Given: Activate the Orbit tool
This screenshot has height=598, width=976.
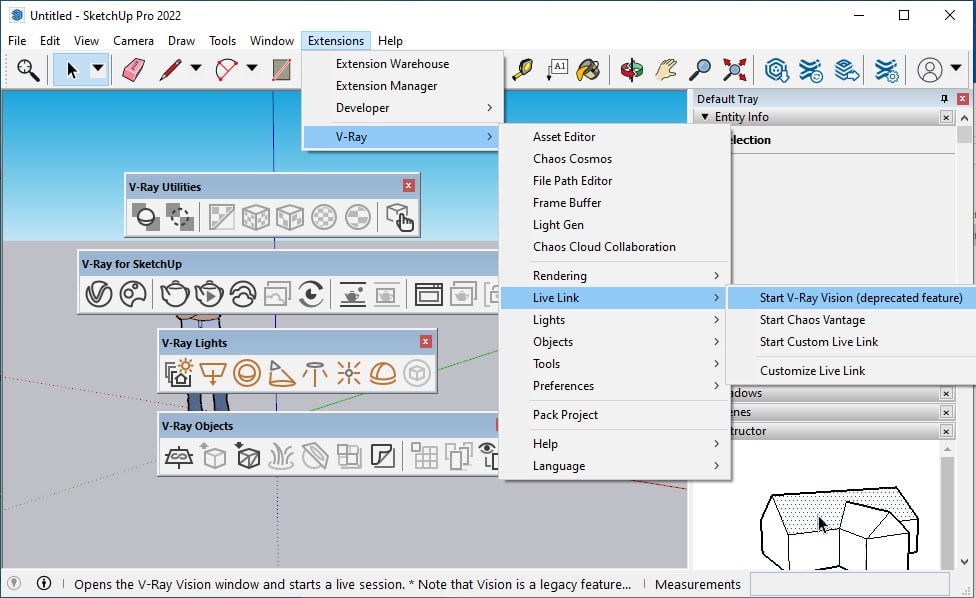Looking at the screenshot, I should point(631,70).
